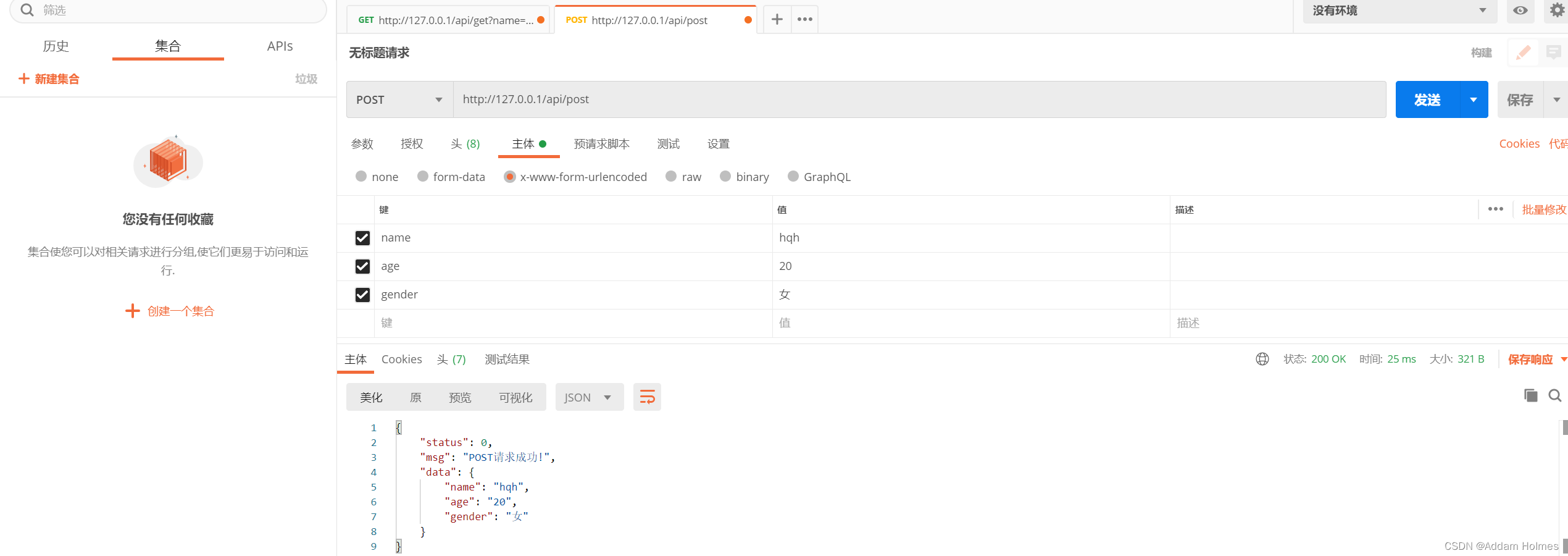
Task: Open the 头 (8) request headers tab
Action: point(465,143)
